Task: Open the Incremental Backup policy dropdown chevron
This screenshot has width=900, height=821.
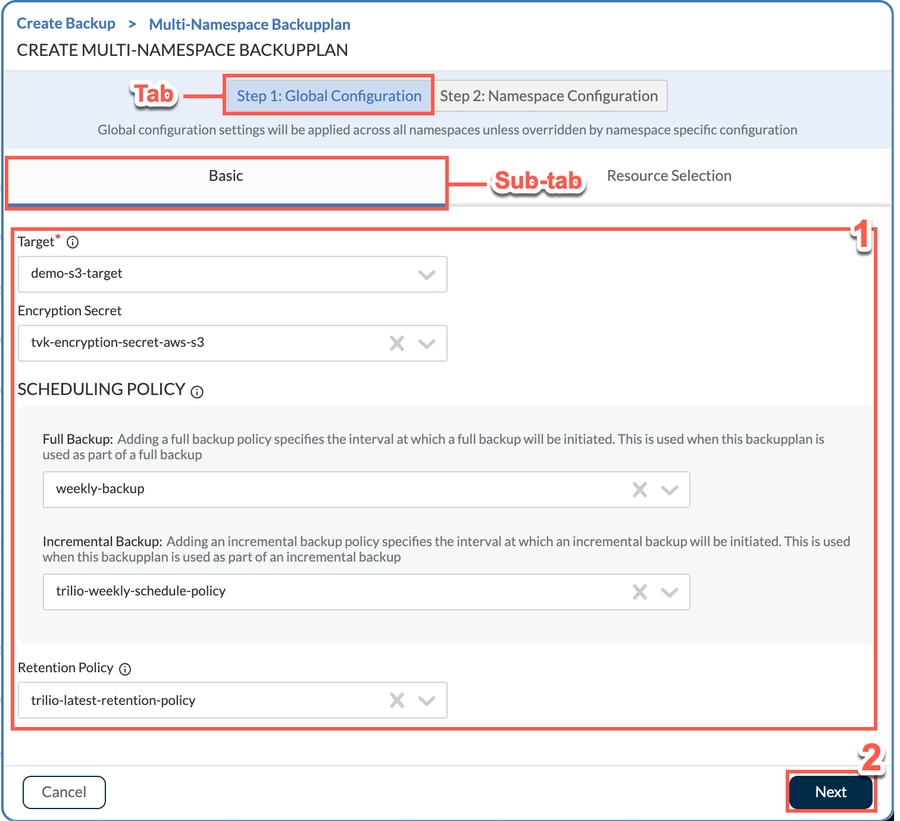Action: [x=670, y=592]
